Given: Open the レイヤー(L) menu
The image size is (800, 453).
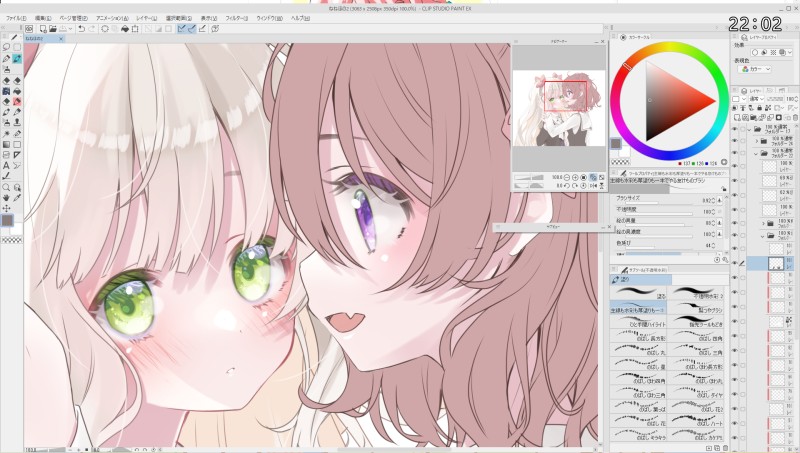Looking at the screenshot, I should tap(146, 18).
